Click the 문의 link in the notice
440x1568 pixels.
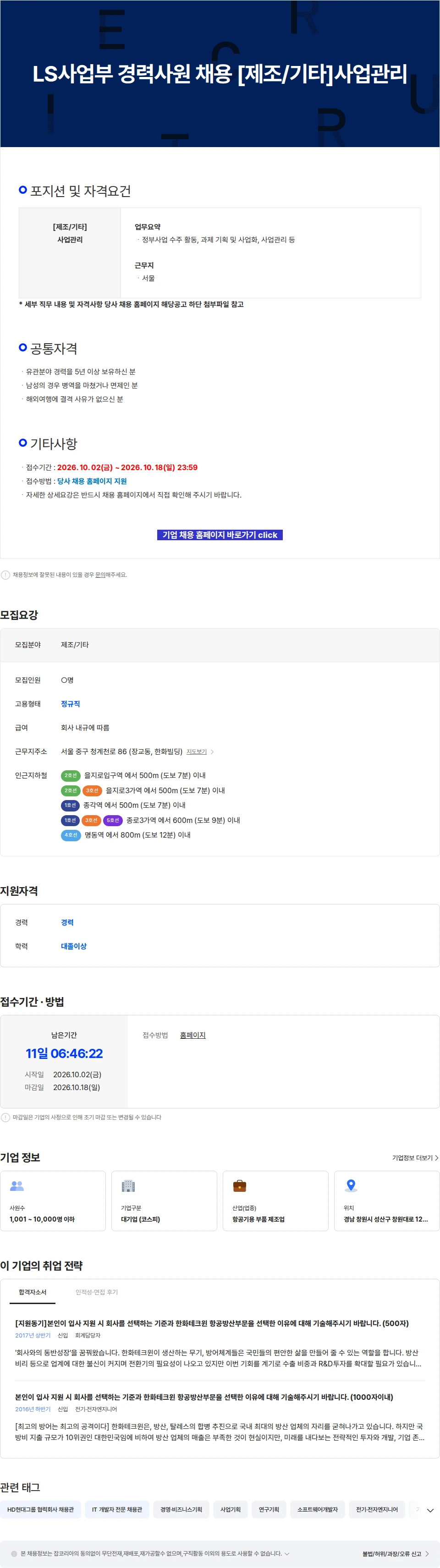(100, 575)
